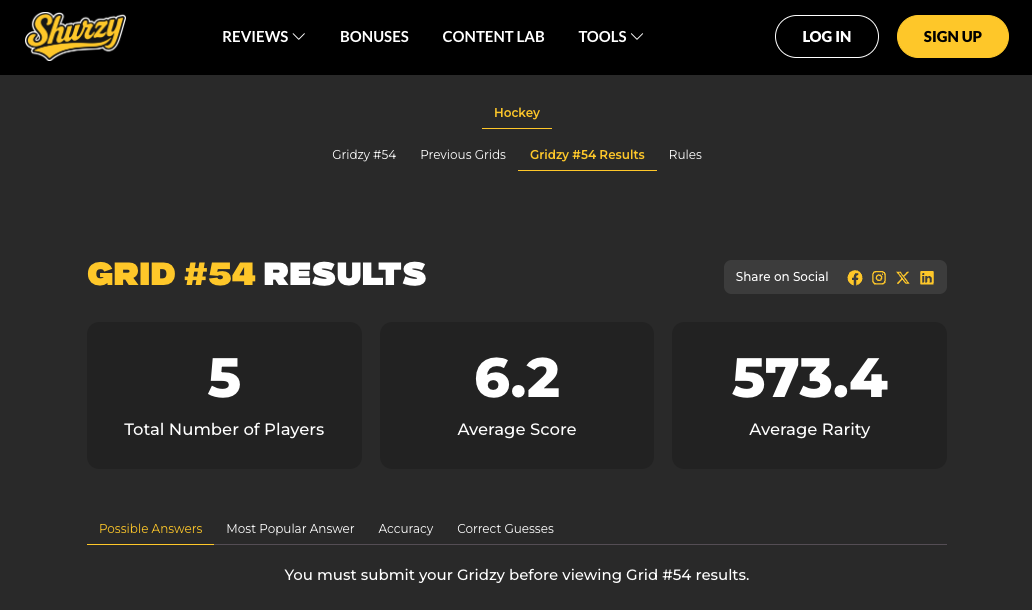Go to Content Lab

[x=493, y=37]
